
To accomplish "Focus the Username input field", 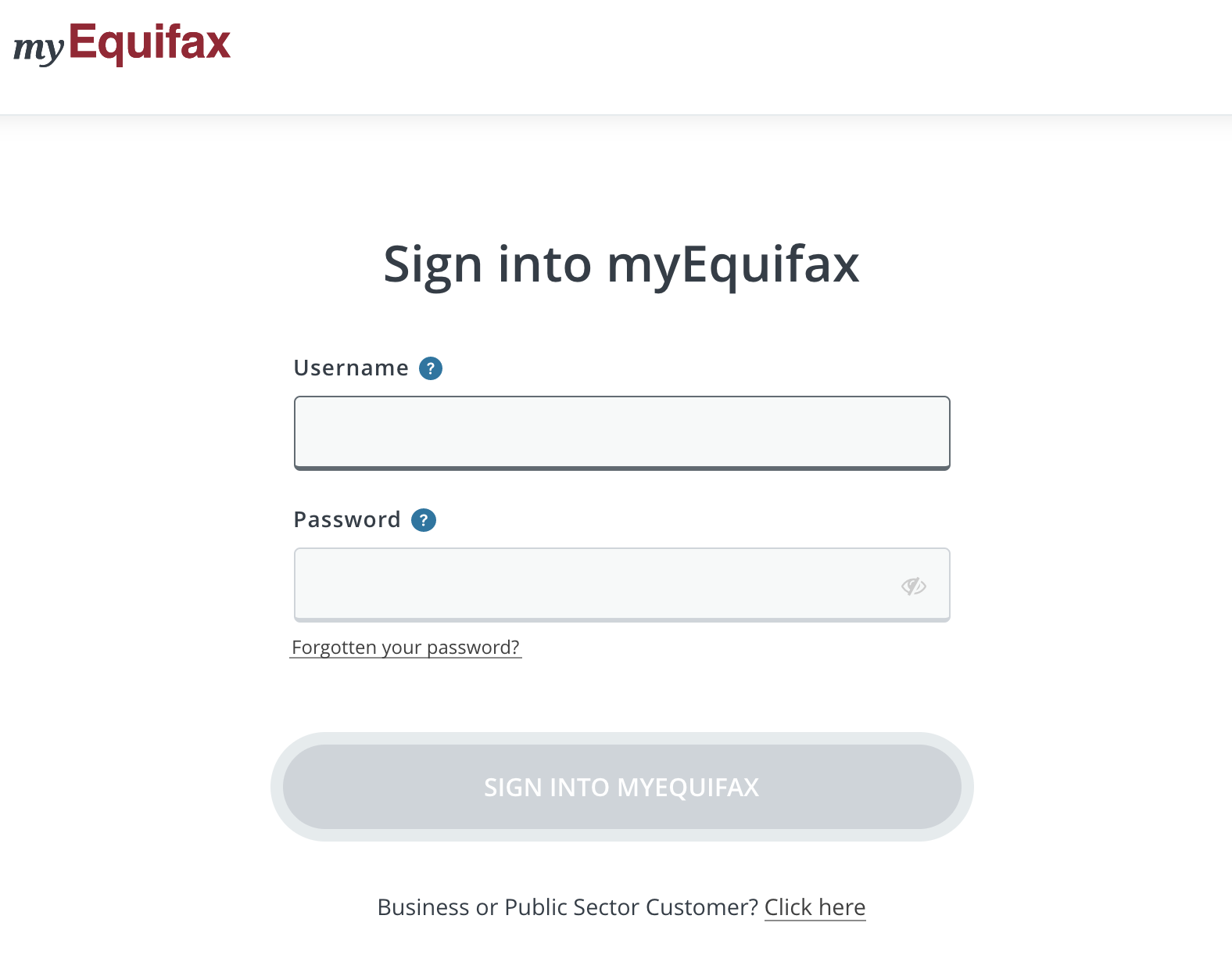I will [622, 433].
